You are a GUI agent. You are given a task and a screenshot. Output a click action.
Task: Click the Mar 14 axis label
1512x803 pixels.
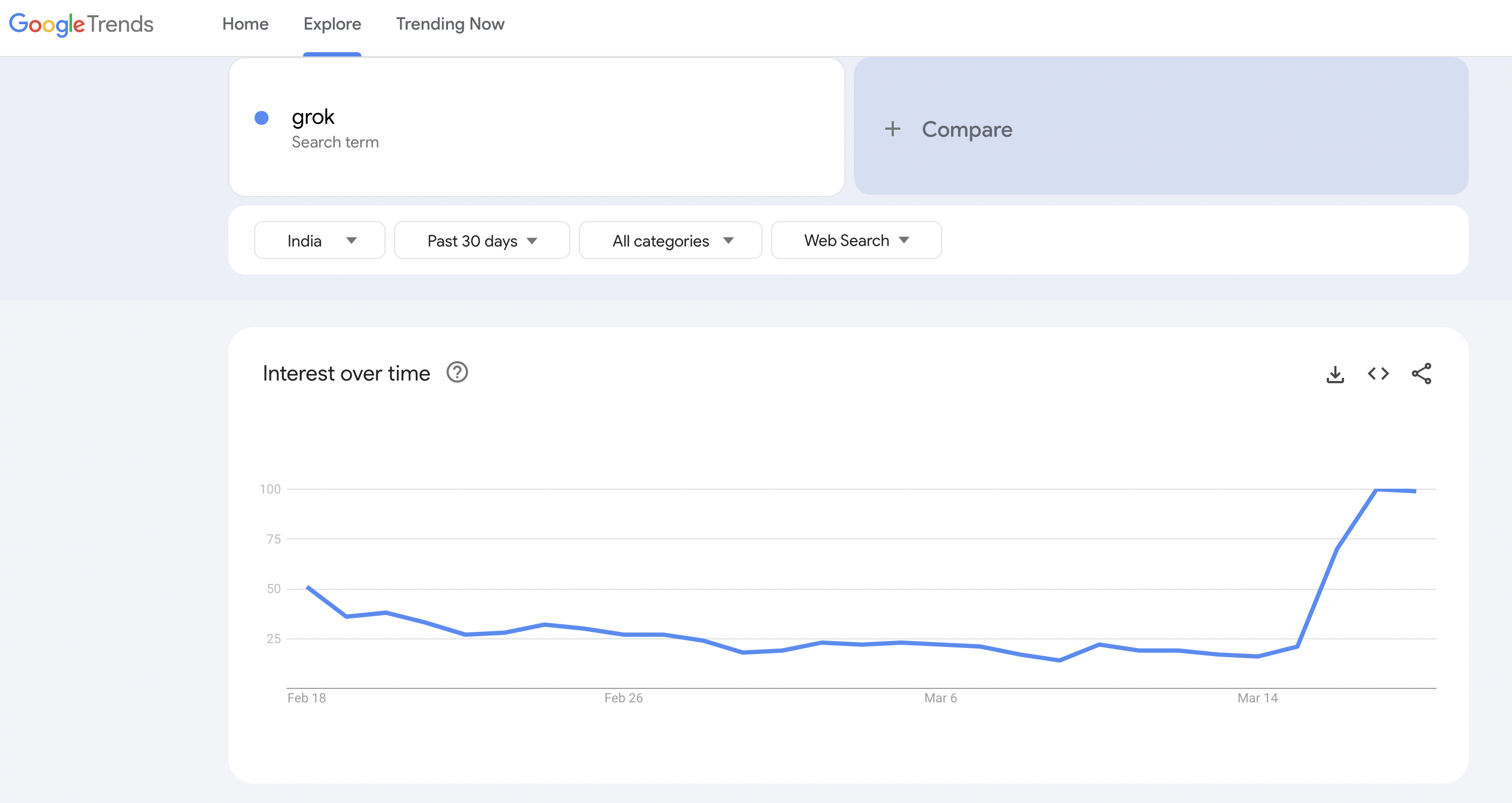click(1257, 698)
